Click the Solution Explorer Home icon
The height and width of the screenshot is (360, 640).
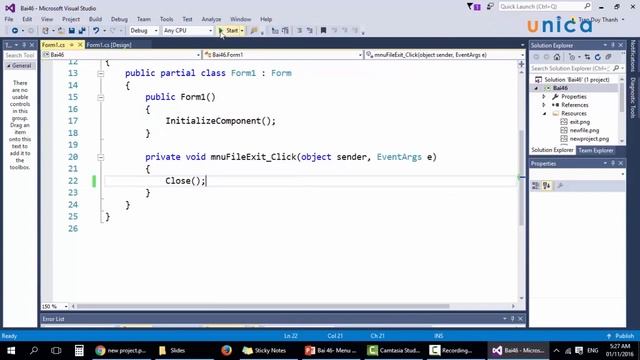click(x=557, y=57)
